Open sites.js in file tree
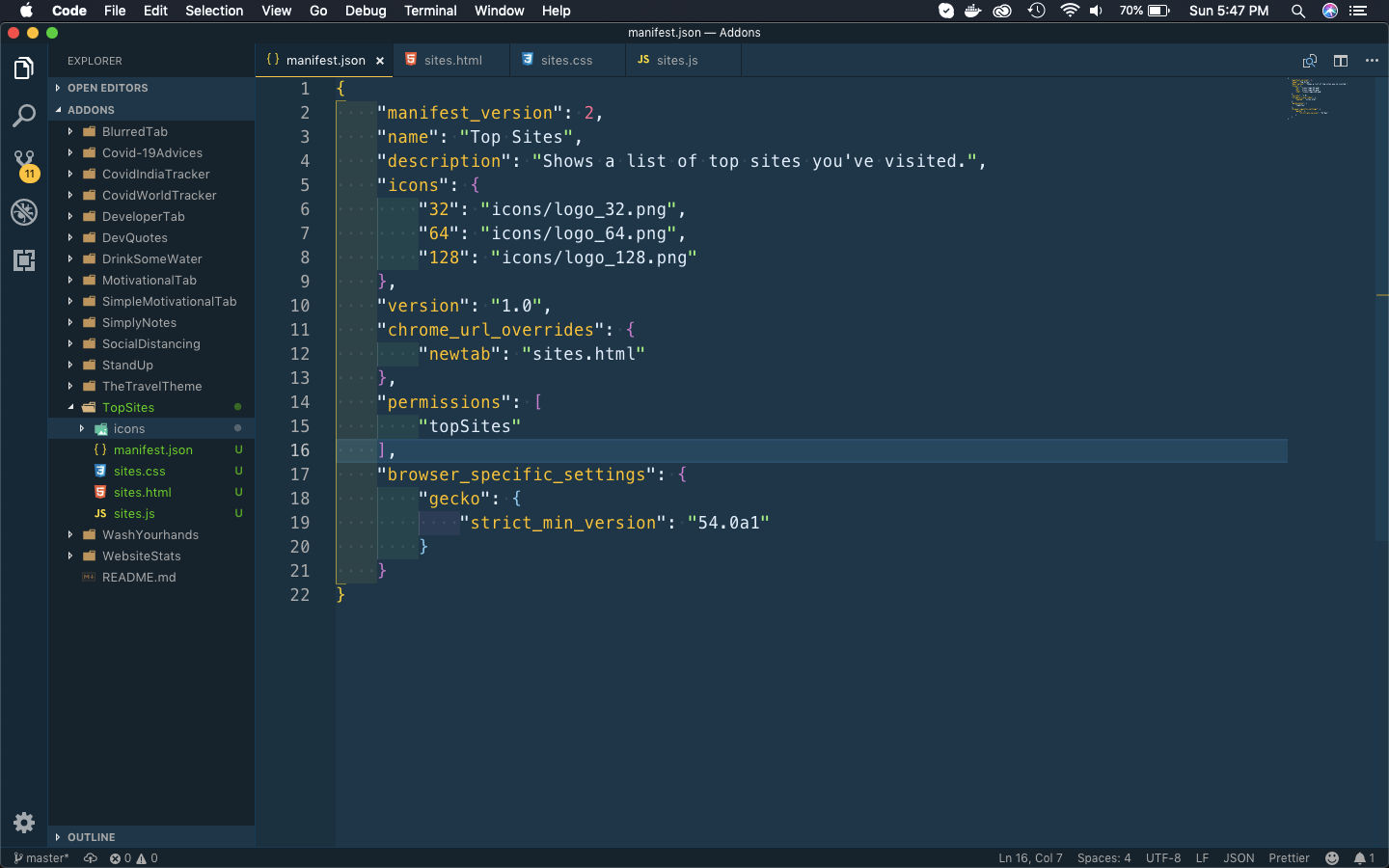Screen dimensions: 1389x868 (x=151, y=514)
